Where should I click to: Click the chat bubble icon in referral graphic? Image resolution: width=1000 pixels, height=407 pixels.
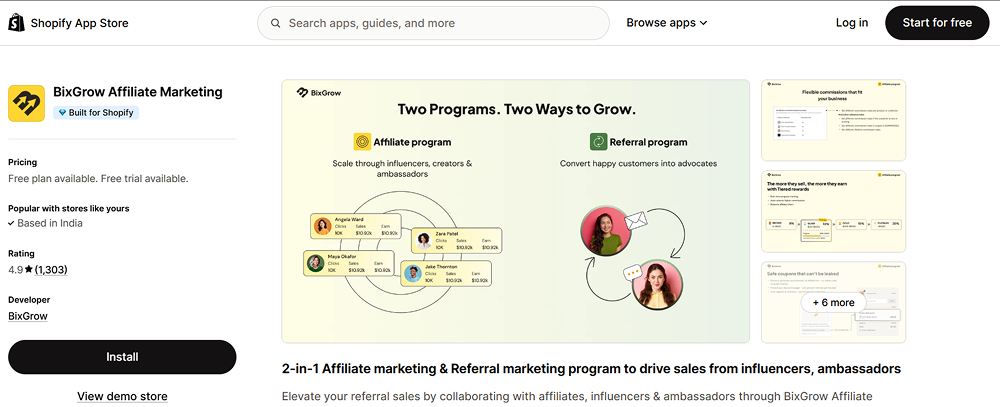click(x=633, y=273)
